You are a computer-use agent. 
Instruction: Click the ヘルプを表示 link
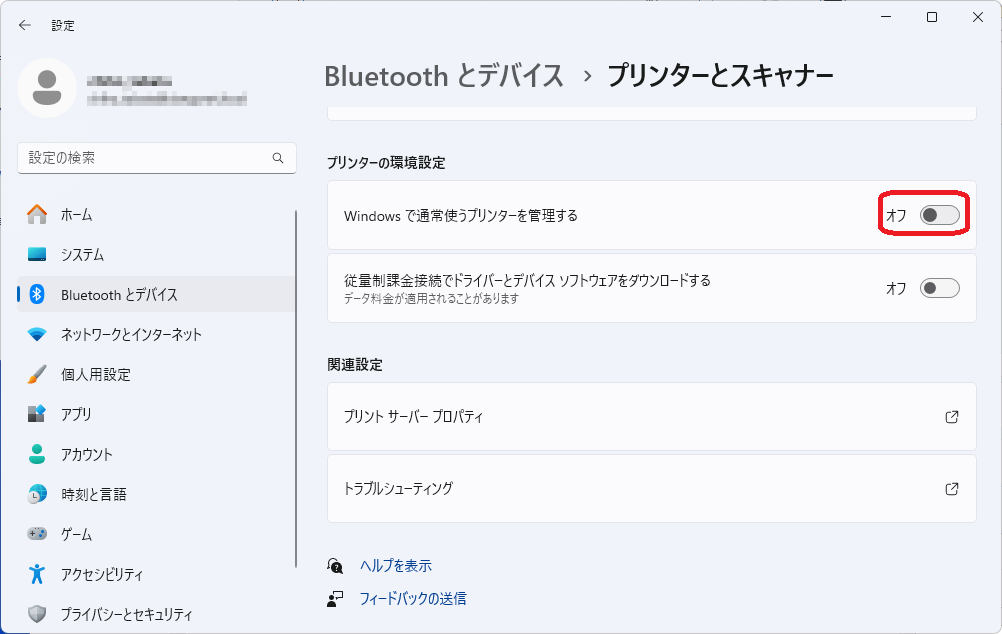[396, 566]
